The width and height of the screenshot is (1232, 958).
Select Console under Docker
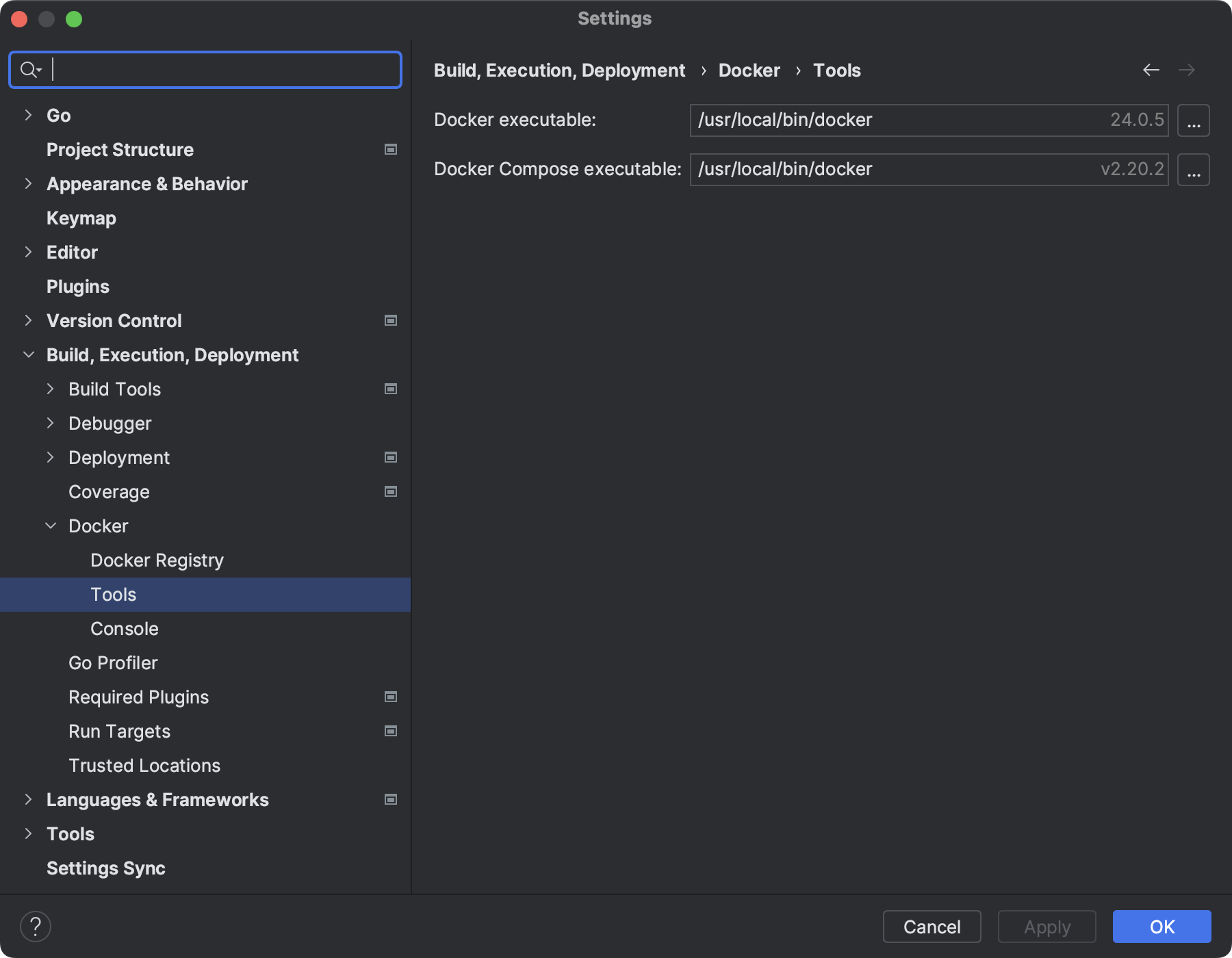(x=125, y=629)
